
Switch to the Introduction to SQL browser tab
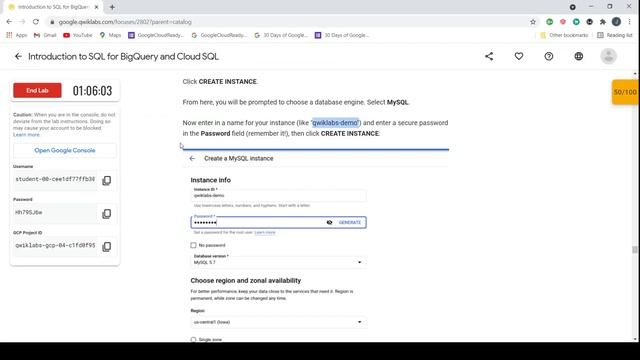[53, 7]
